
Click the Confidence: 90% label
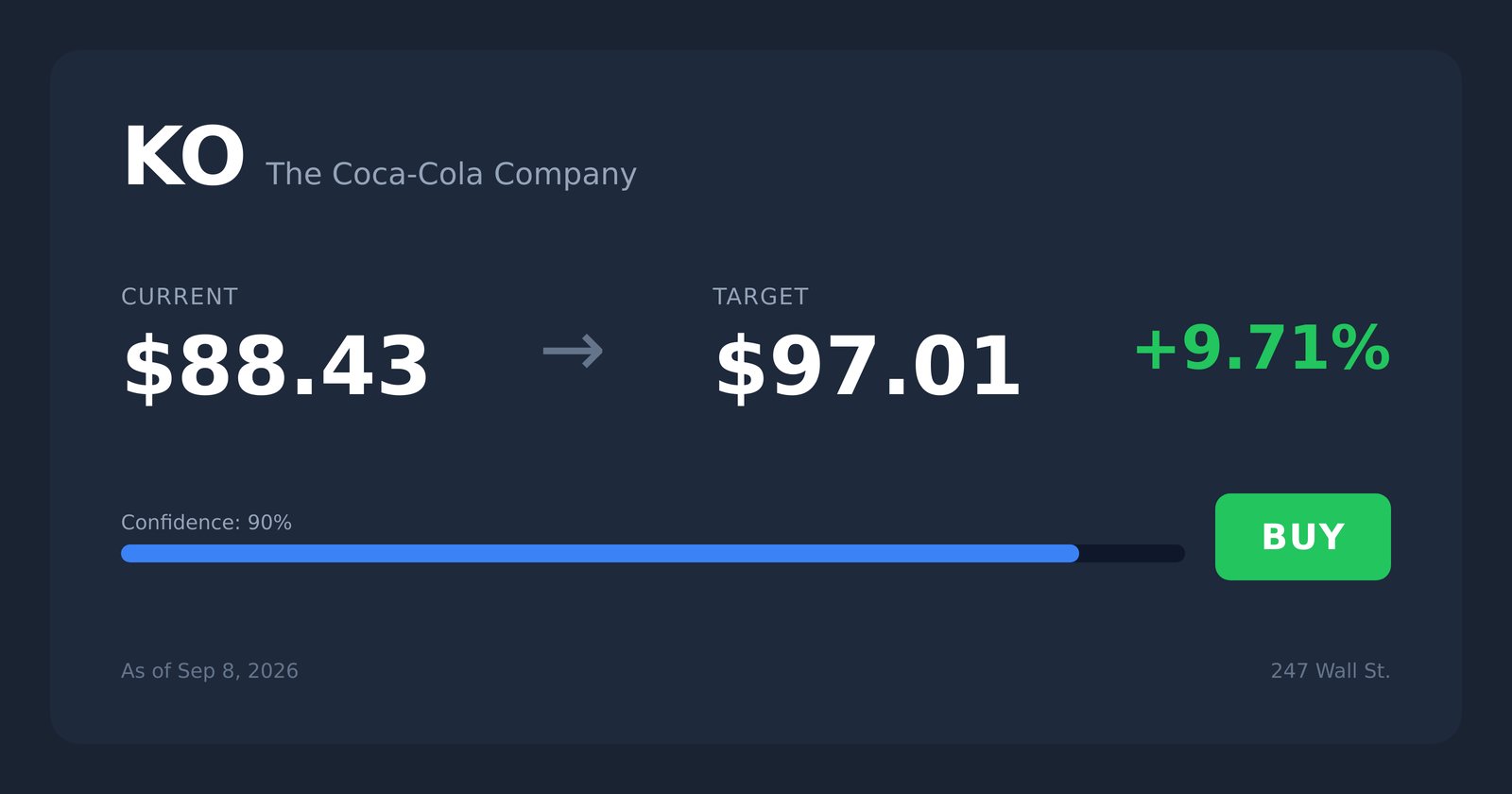pyautogui.click(x=206, y=523)
